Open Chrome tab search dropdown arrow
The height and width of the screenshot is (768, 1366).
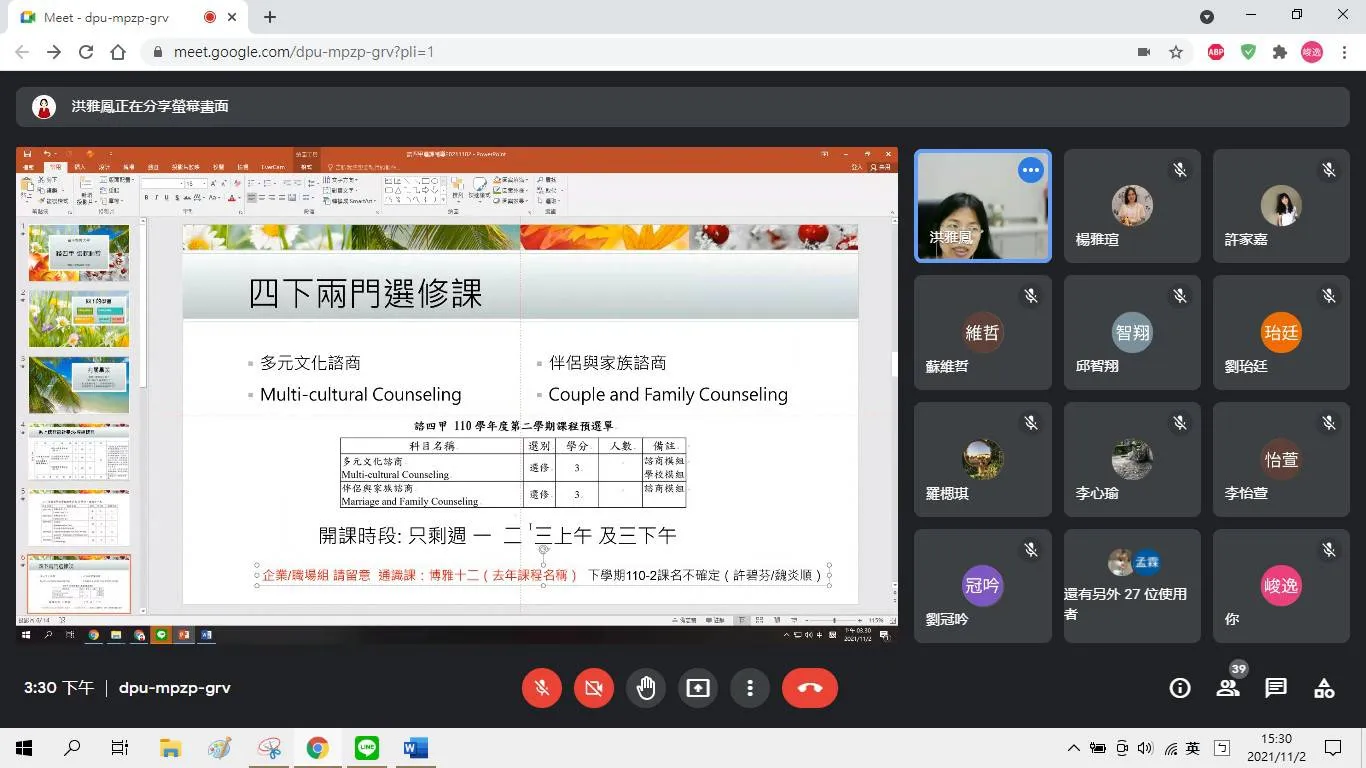click(1207, 17)
